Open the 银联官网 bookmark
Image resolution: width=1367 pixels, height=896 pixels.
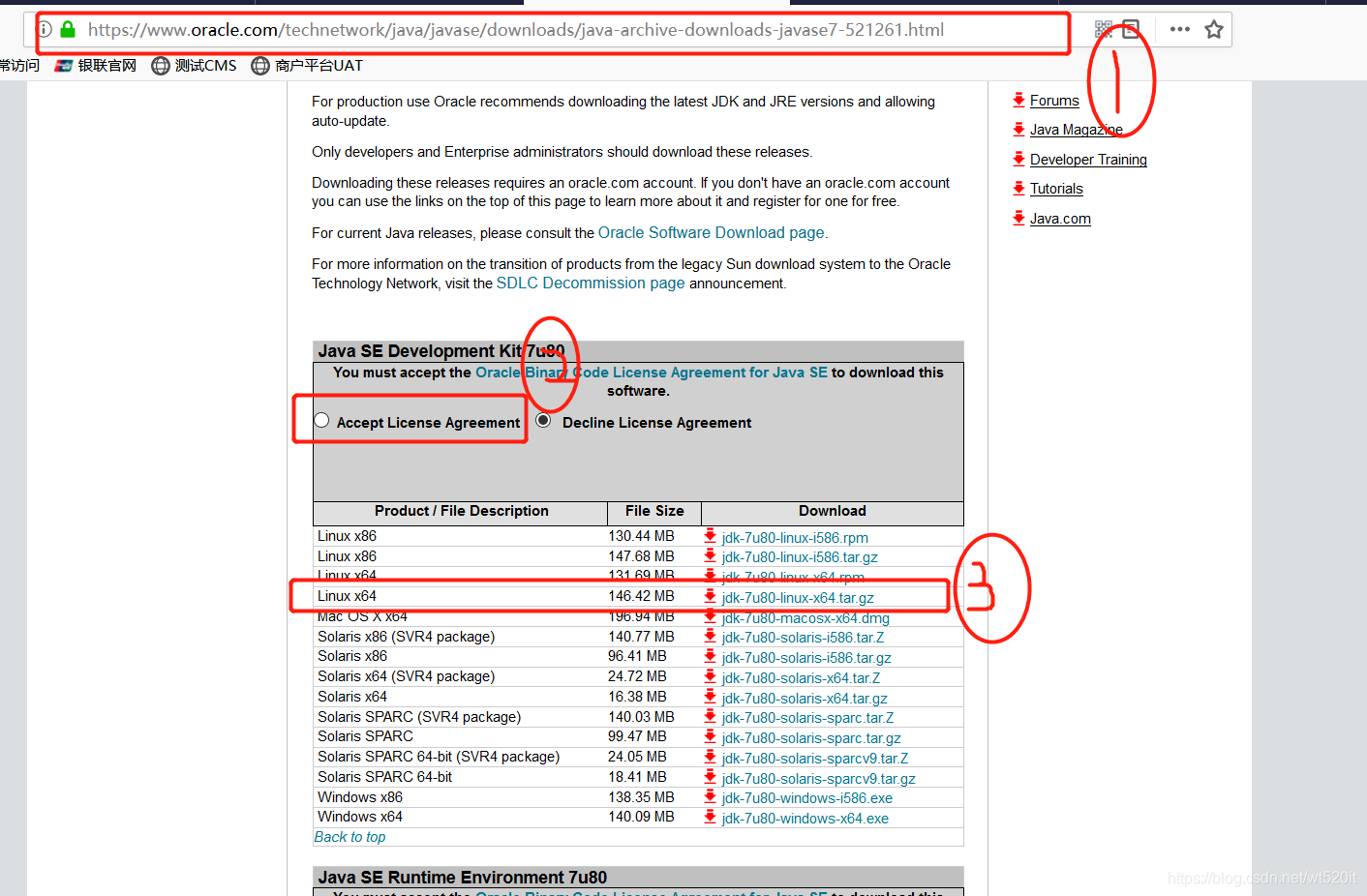(x=95, y=65)
